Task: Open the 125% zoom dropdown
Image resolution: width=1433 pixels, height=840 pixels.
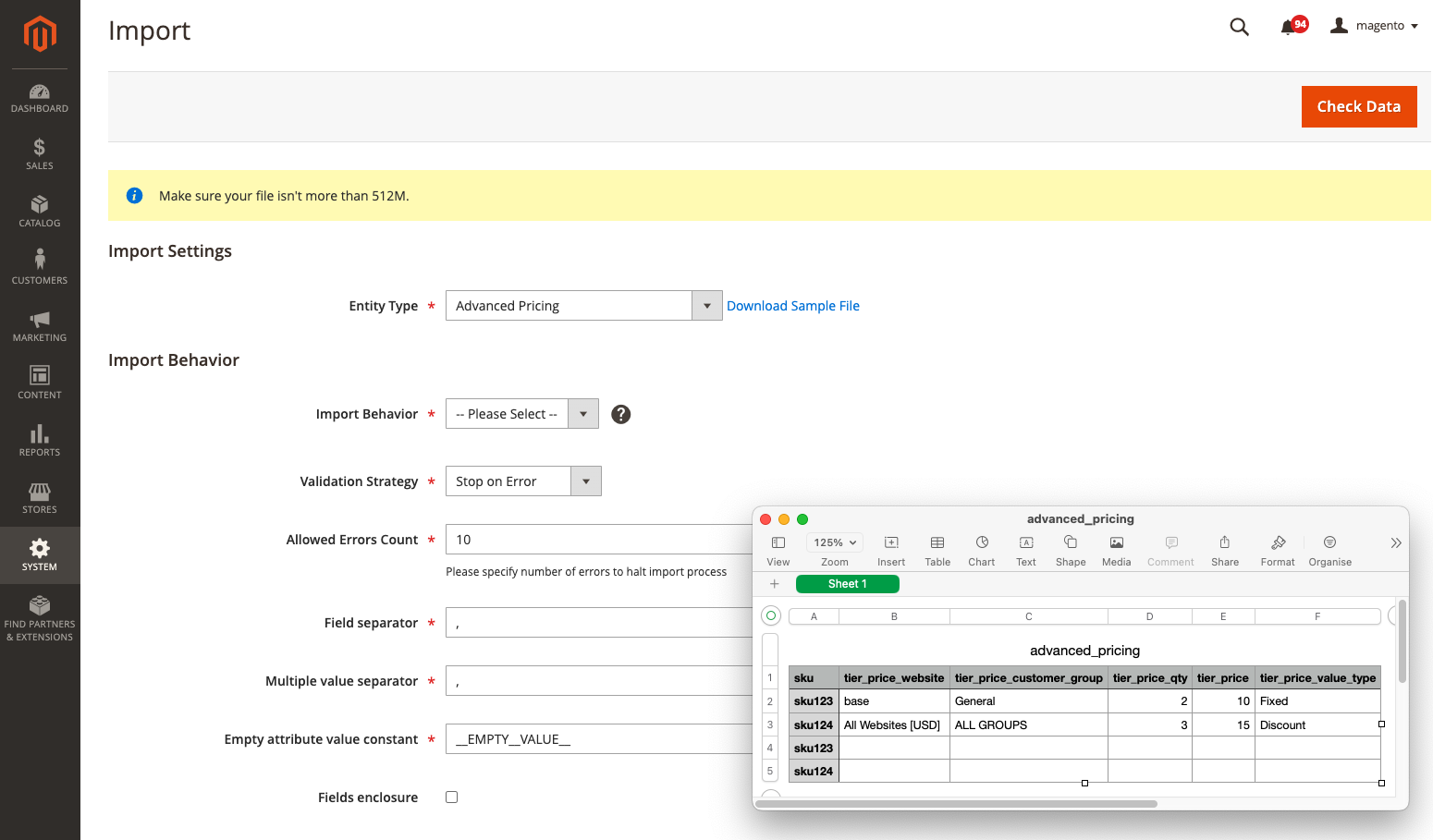Action: point(835,542)
